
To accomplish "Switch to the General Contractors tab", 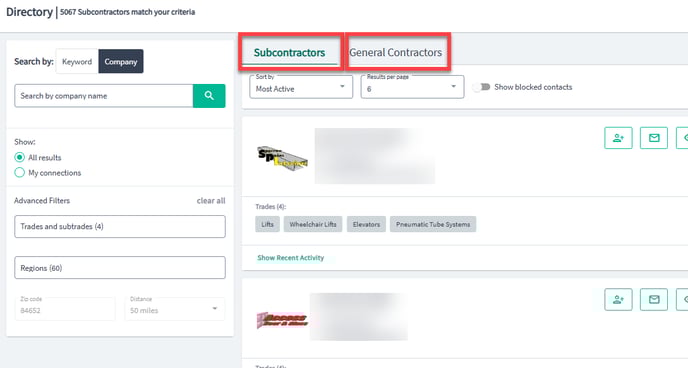I will pos(396,53).
